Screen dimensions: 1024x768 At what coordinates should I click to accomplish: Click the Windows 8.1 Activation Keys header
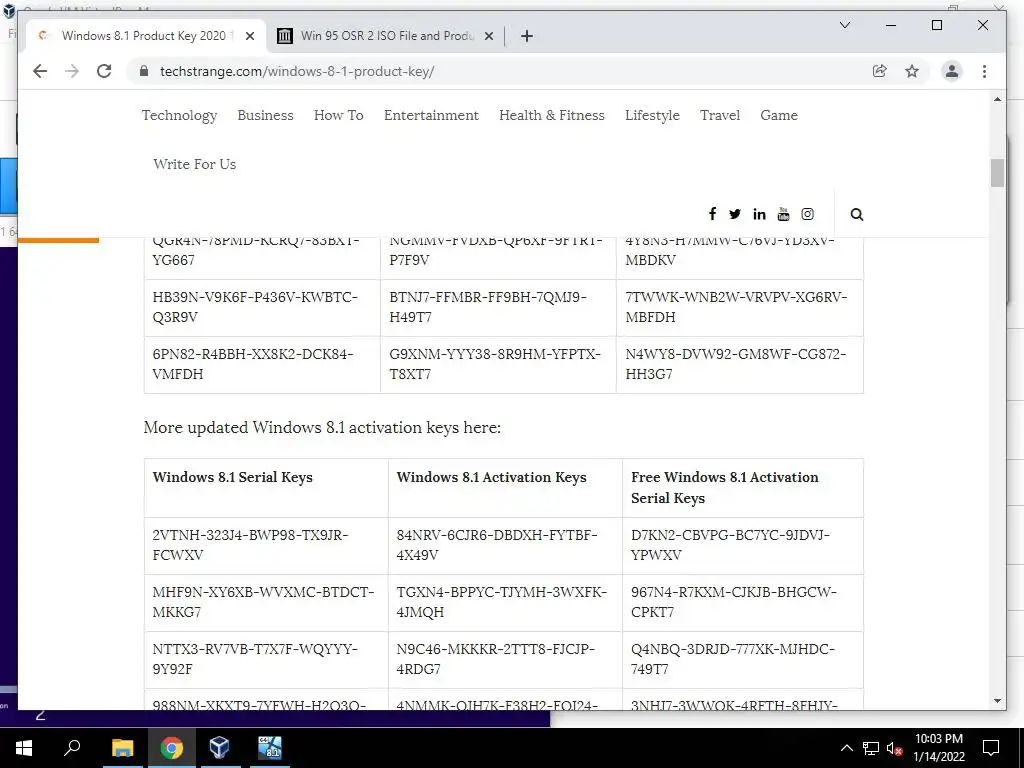[x=491, y=477]
